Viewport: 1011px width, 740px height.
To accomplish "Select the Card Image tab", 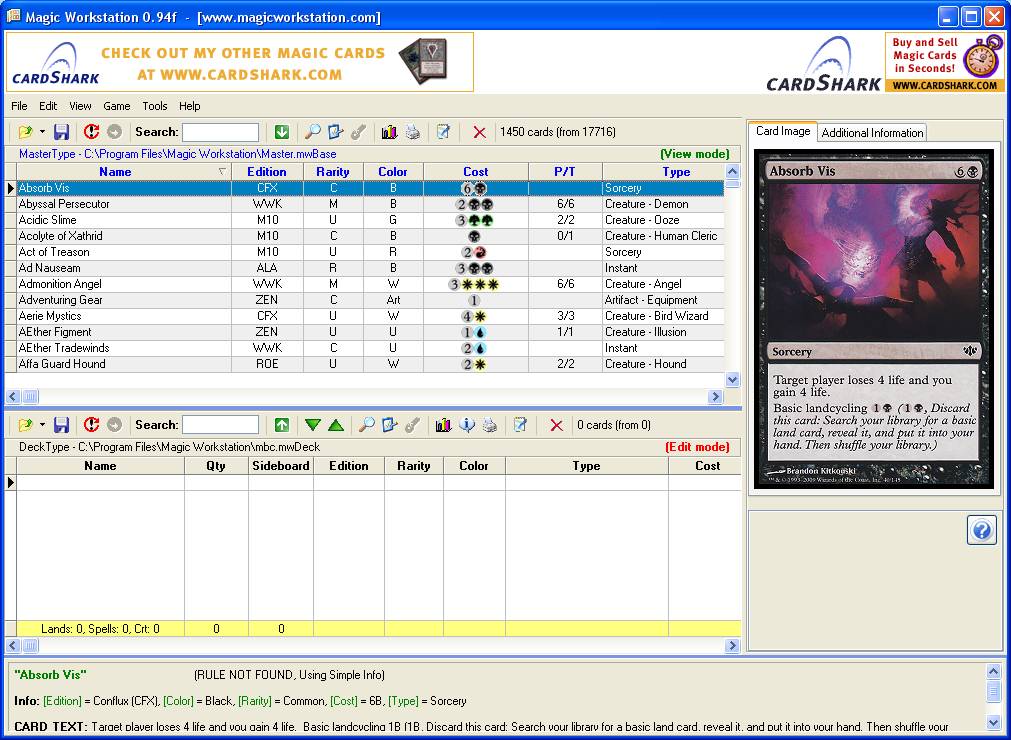I will point(783,131).
